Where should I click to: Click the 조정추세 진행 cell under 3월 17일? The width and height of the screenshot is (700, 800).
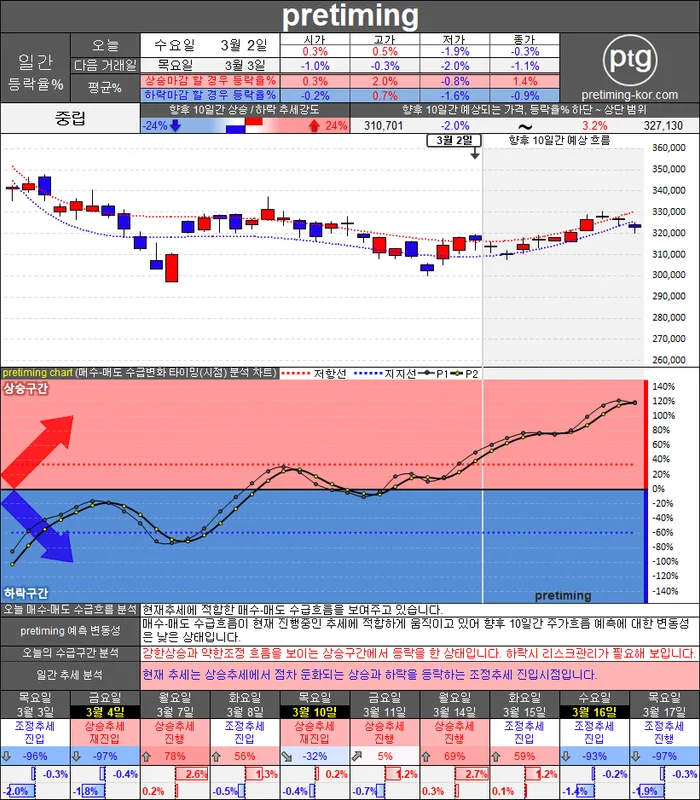665,733
